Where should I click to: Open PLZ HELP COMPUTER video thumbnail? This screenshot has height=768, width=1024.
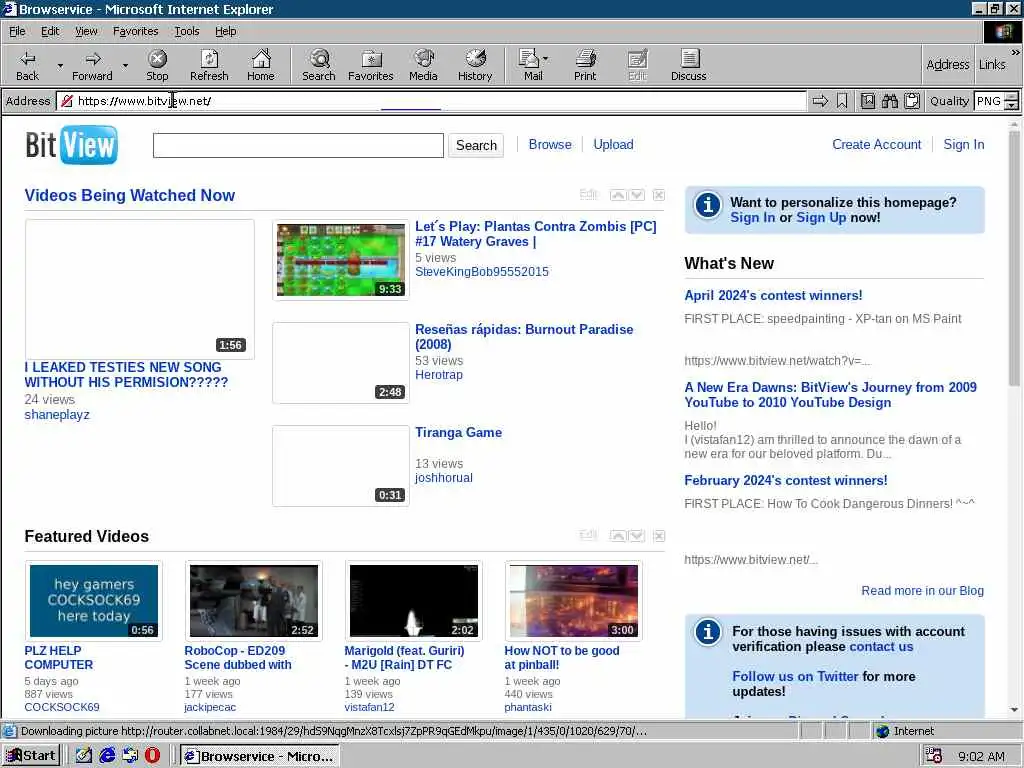[x=93, y=601]
